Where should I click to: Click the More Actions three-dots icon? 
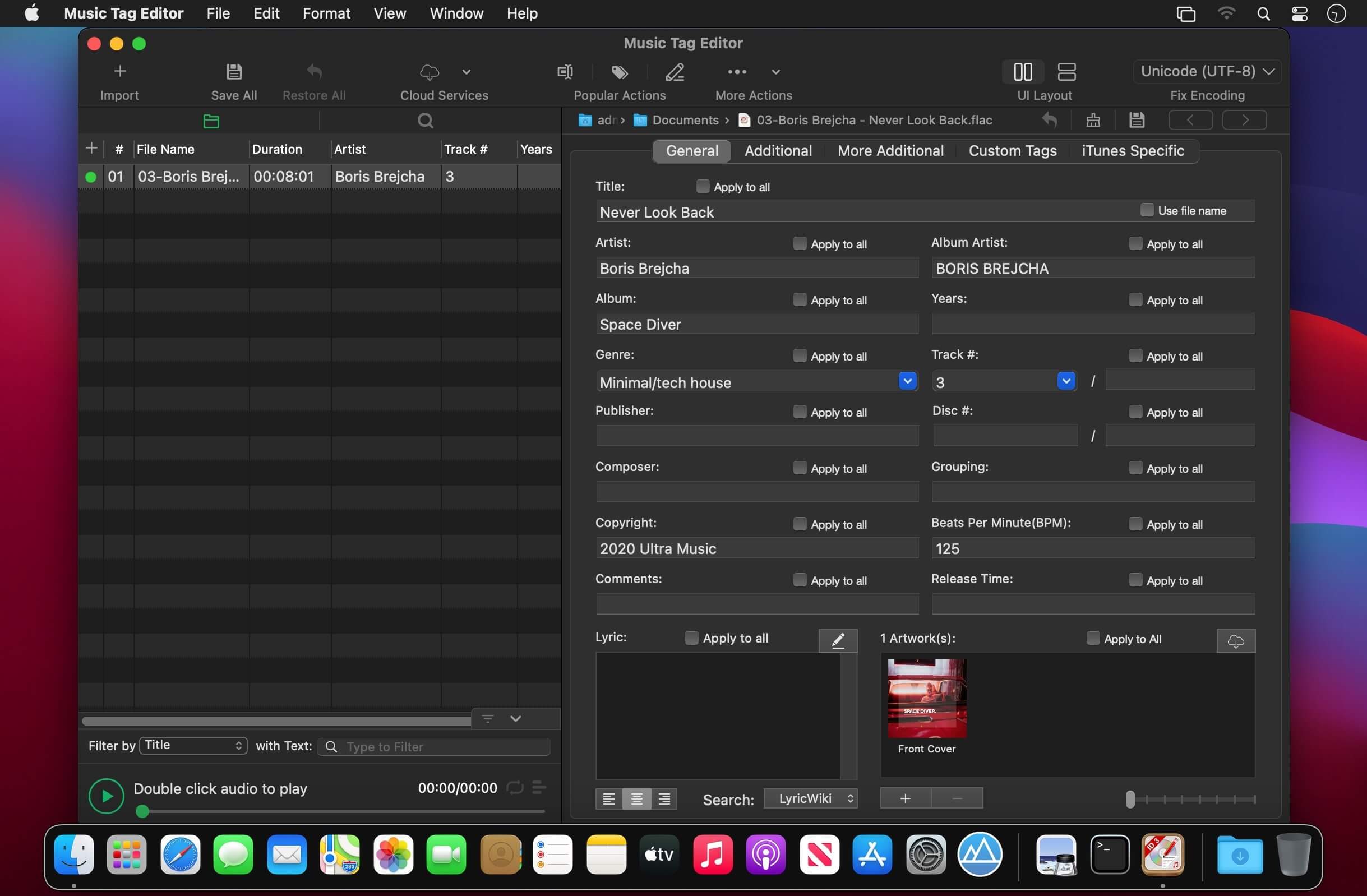pyautogui.click(x=737, y=72)
